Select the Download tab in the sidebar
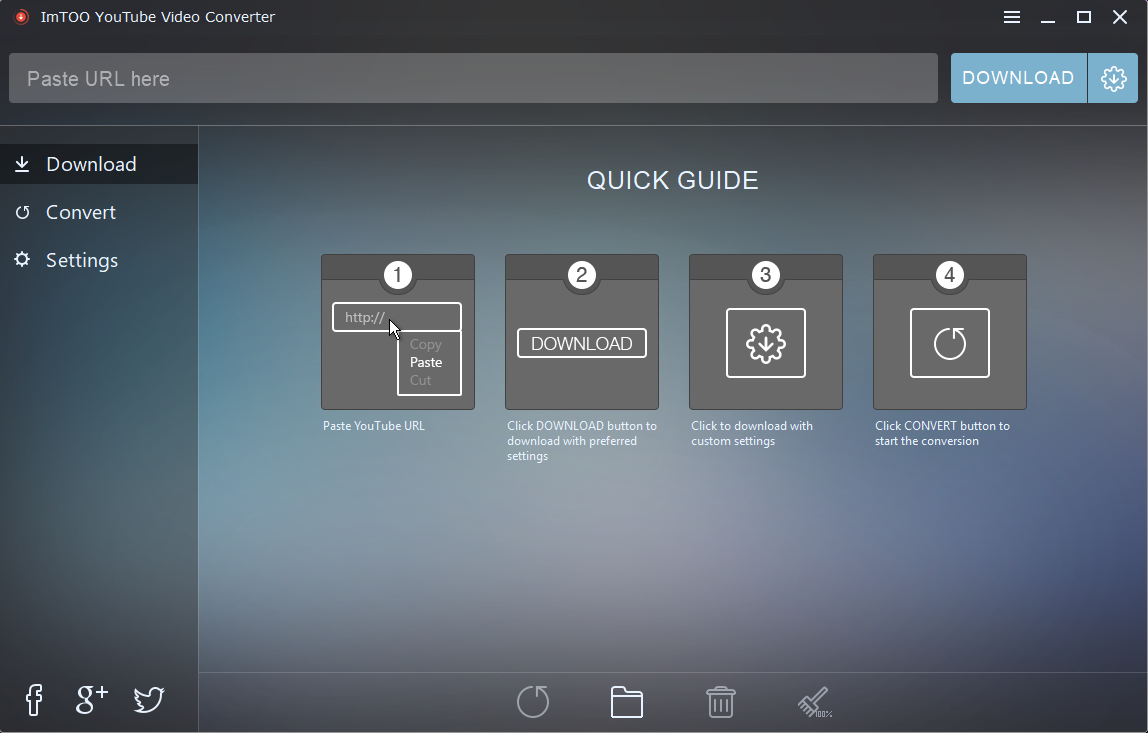The height and width of the screenshot is (733, 1148). pyautogui.click(x=99, y=164)
